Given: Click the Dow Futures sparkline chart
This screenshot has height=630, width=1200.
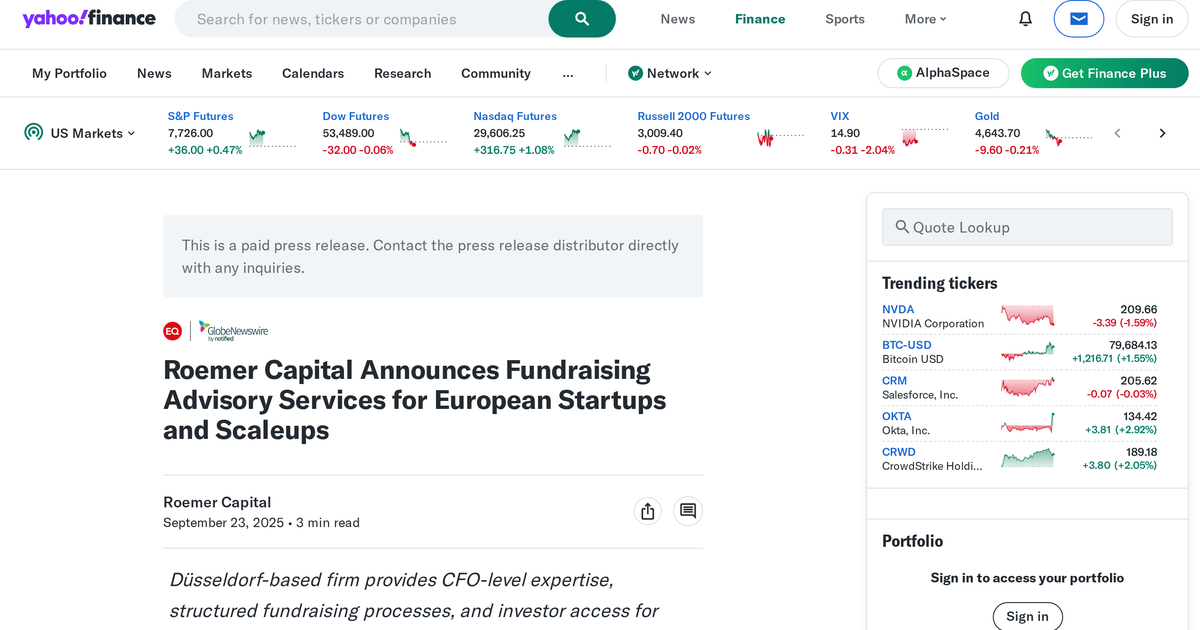Looking at the screenshot, I should [x=423, y=137].
